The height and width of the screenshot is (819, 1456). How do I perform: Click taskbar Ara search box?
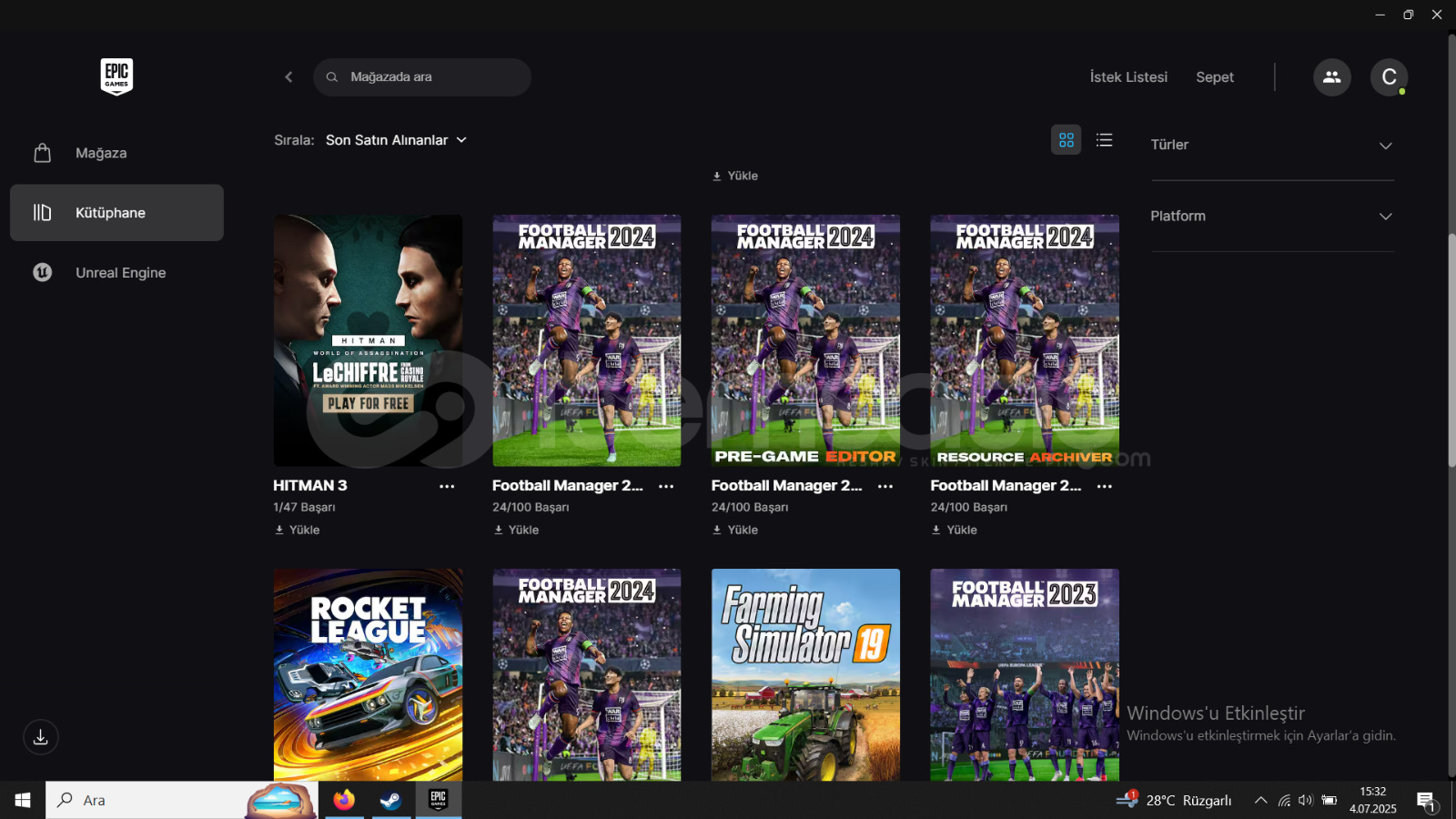[x=182, y=800]
